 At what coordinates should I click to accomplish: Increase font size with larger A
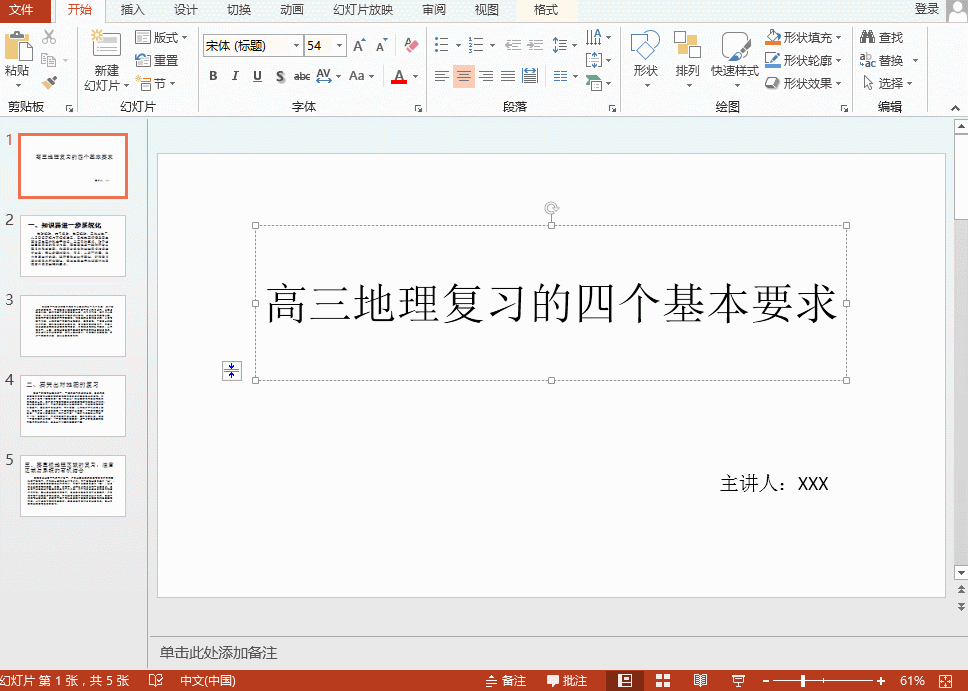point(359,45)
